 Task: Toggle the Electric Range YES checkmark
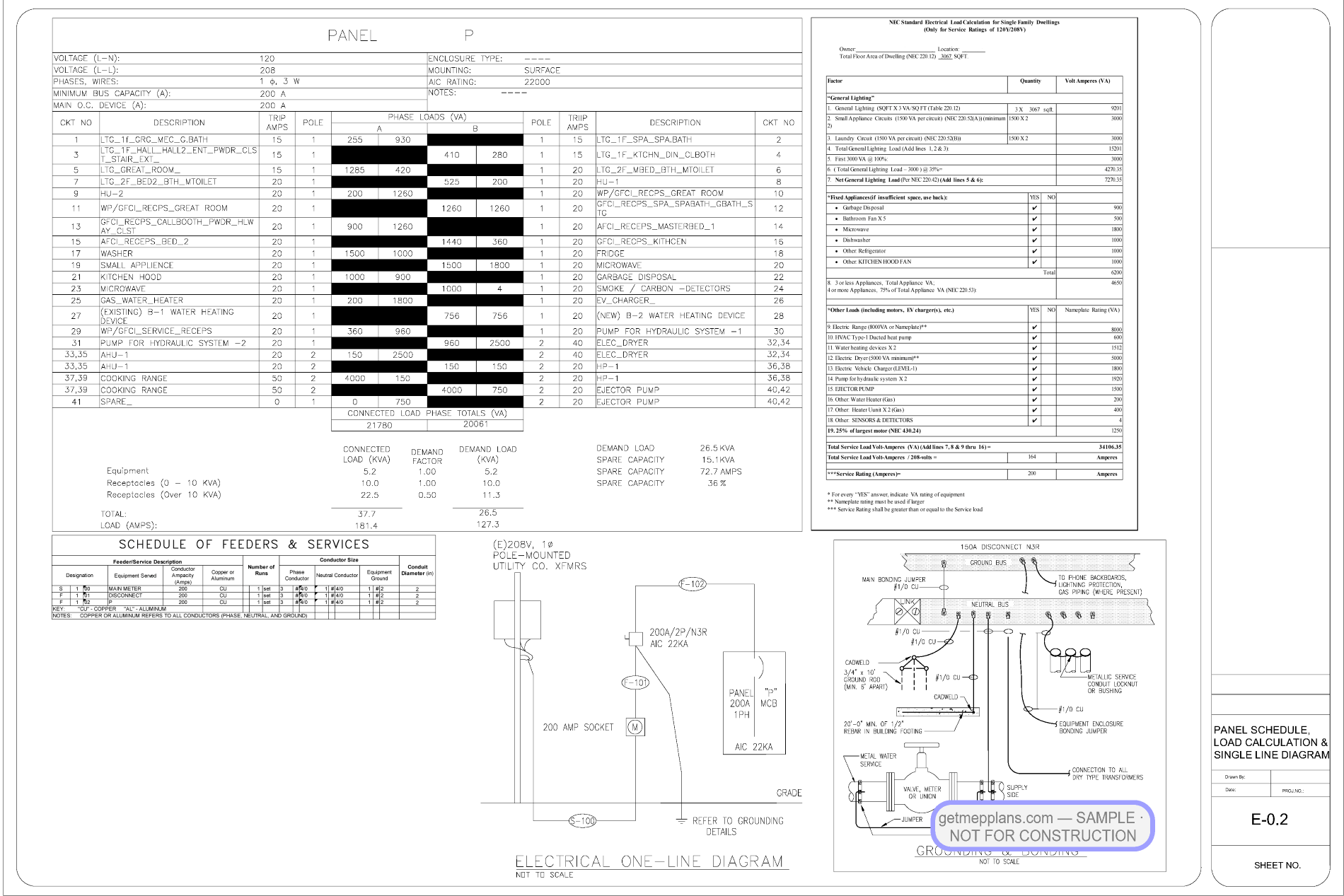[x=1034, y=327]
